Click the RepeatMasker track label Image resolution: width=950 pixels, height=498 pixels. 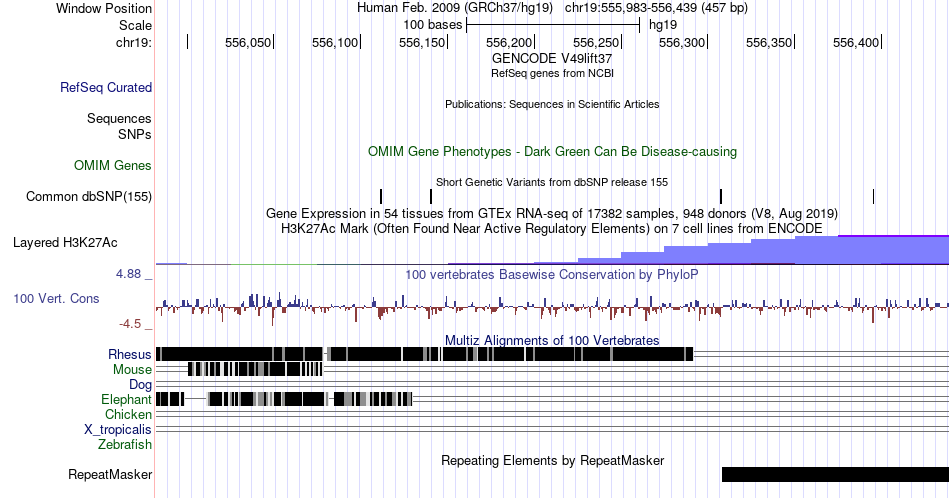110,474
